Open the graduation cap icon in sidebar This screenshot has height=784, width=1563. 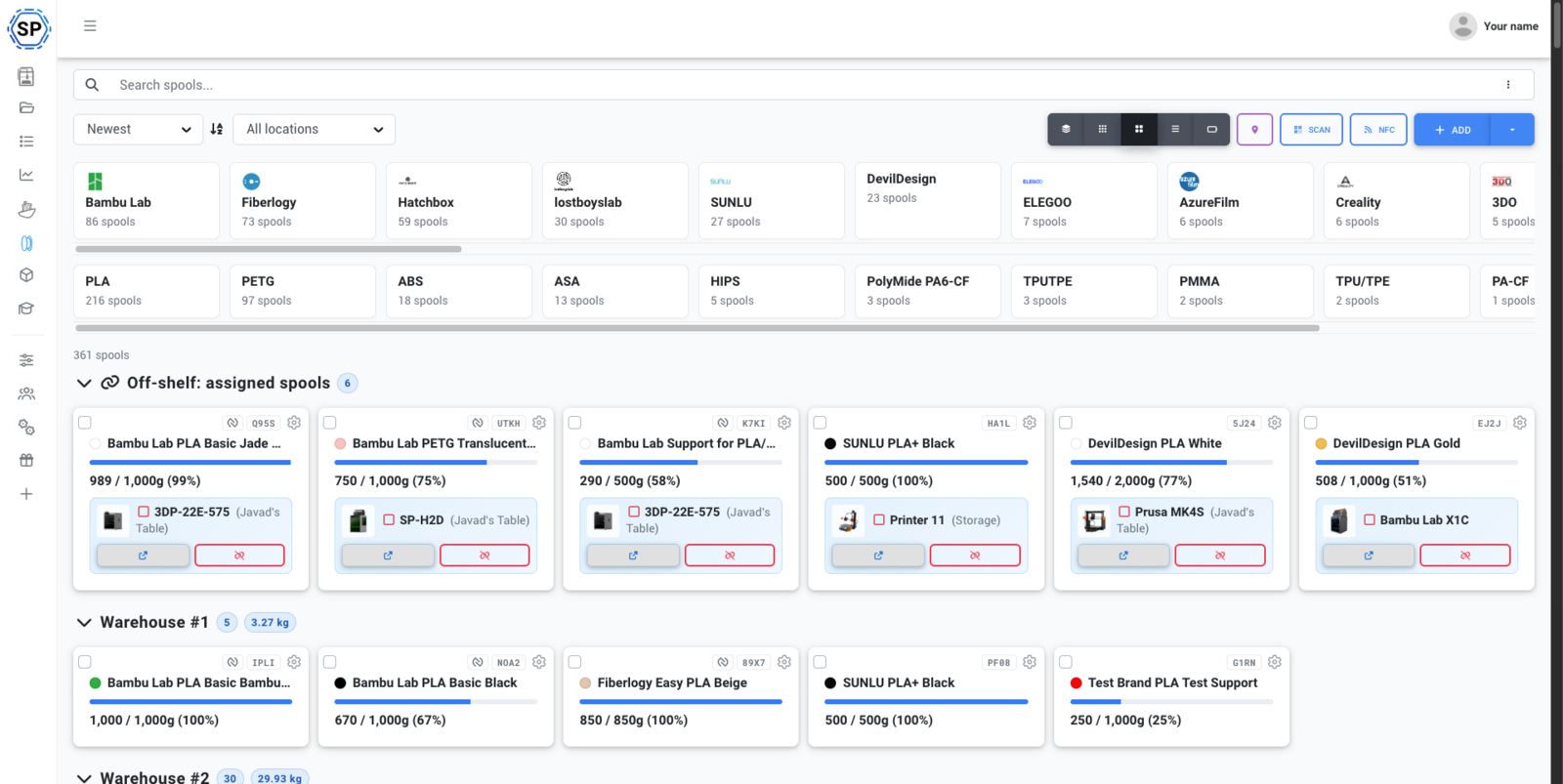coord(26,309)
